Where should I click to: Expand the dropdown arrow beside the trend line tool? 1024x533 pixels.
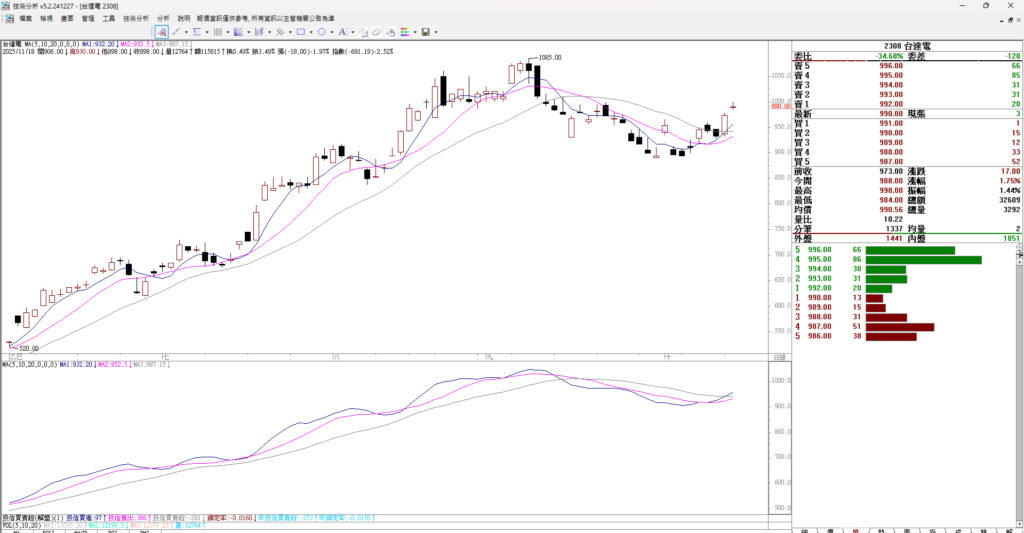click(186, 32)
